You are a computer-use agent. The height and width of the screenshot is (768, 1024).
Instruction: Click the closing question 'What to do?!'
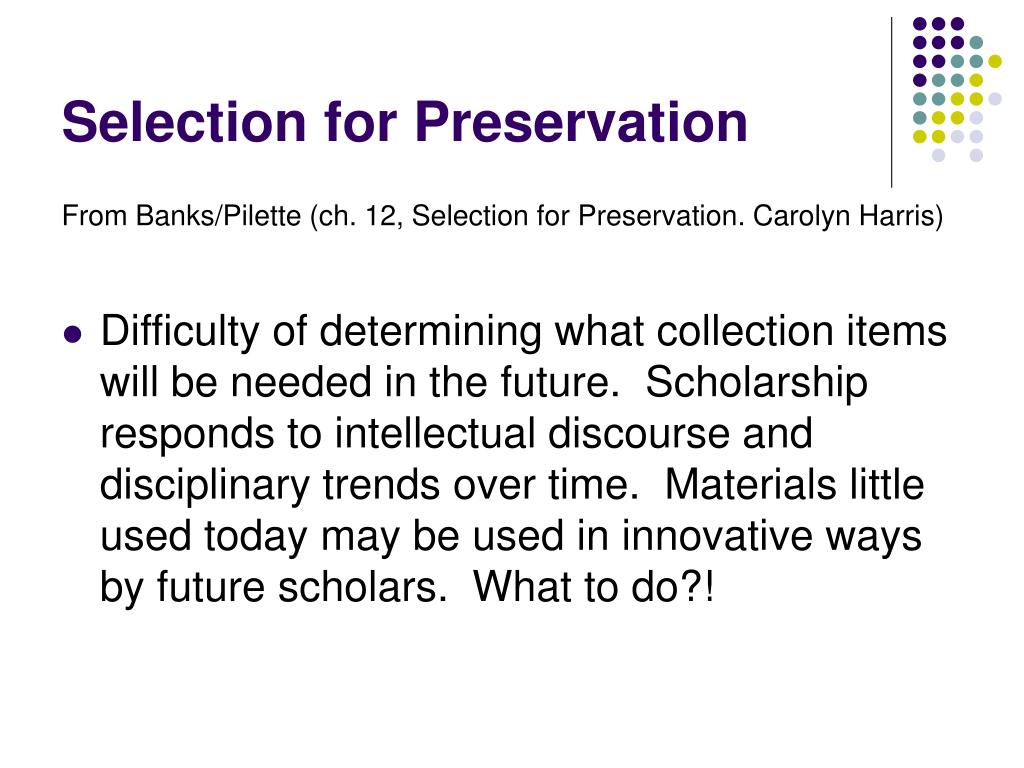(x=594, y=587)
